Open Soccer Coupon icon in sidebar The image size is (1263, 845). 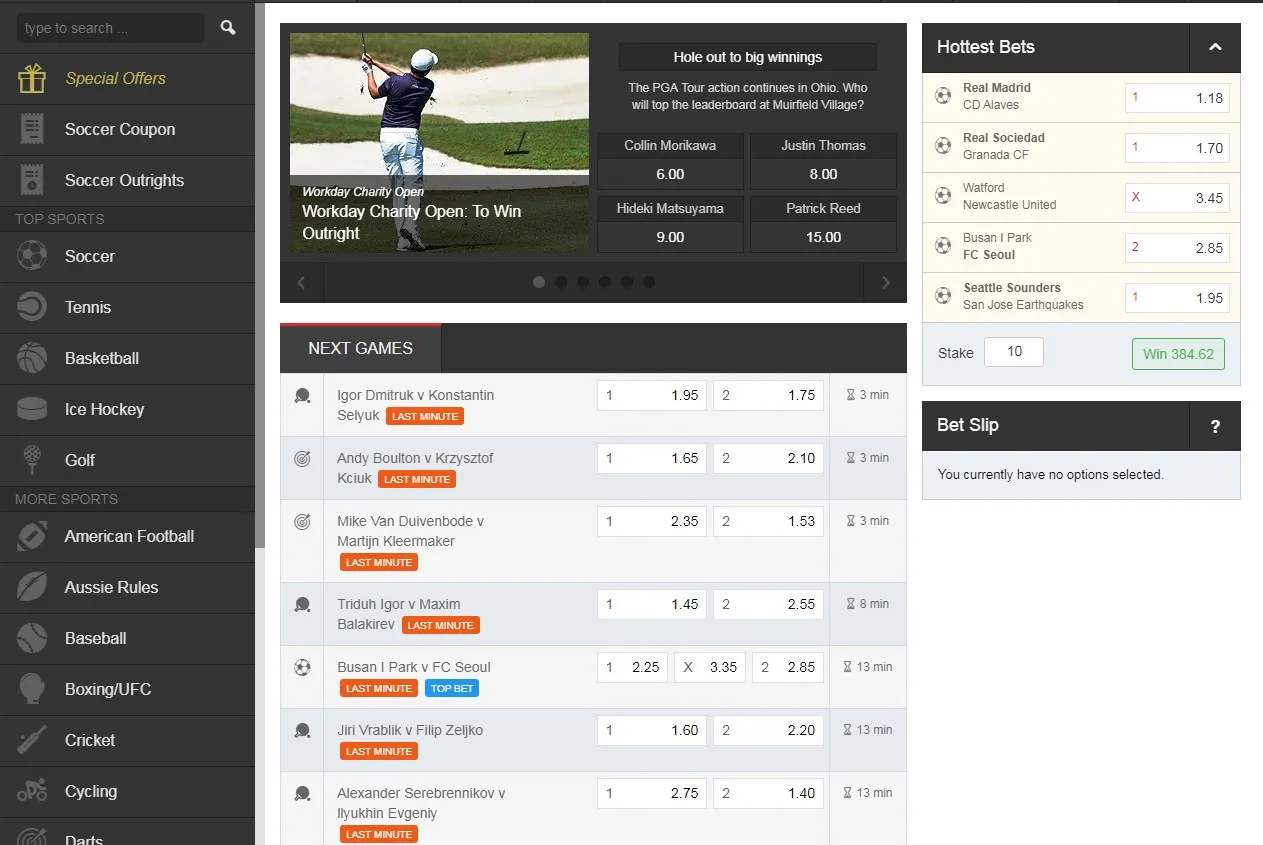pos(33,129)
